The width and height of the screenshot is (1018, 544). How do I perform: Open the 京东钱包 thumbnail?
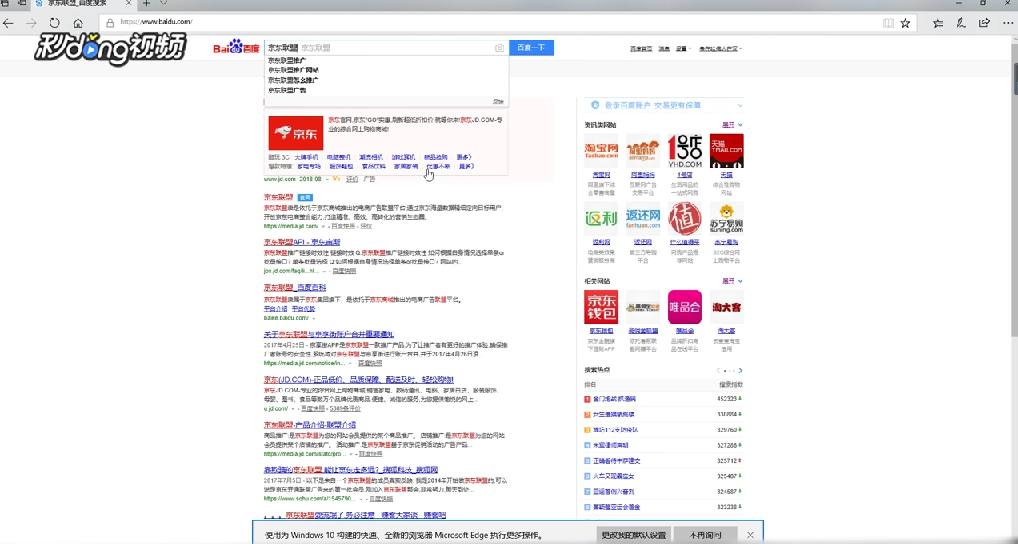click(x=601, y=307)
